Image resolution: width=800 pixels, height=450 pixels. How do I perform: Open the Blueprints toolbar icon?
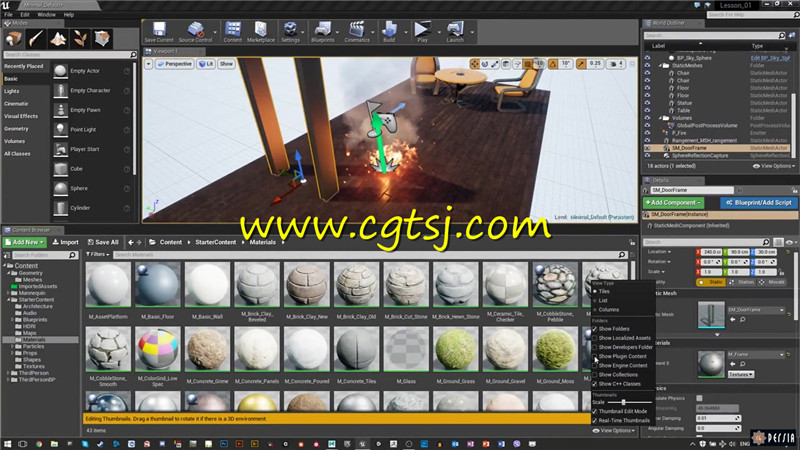[x=322, y=32]
